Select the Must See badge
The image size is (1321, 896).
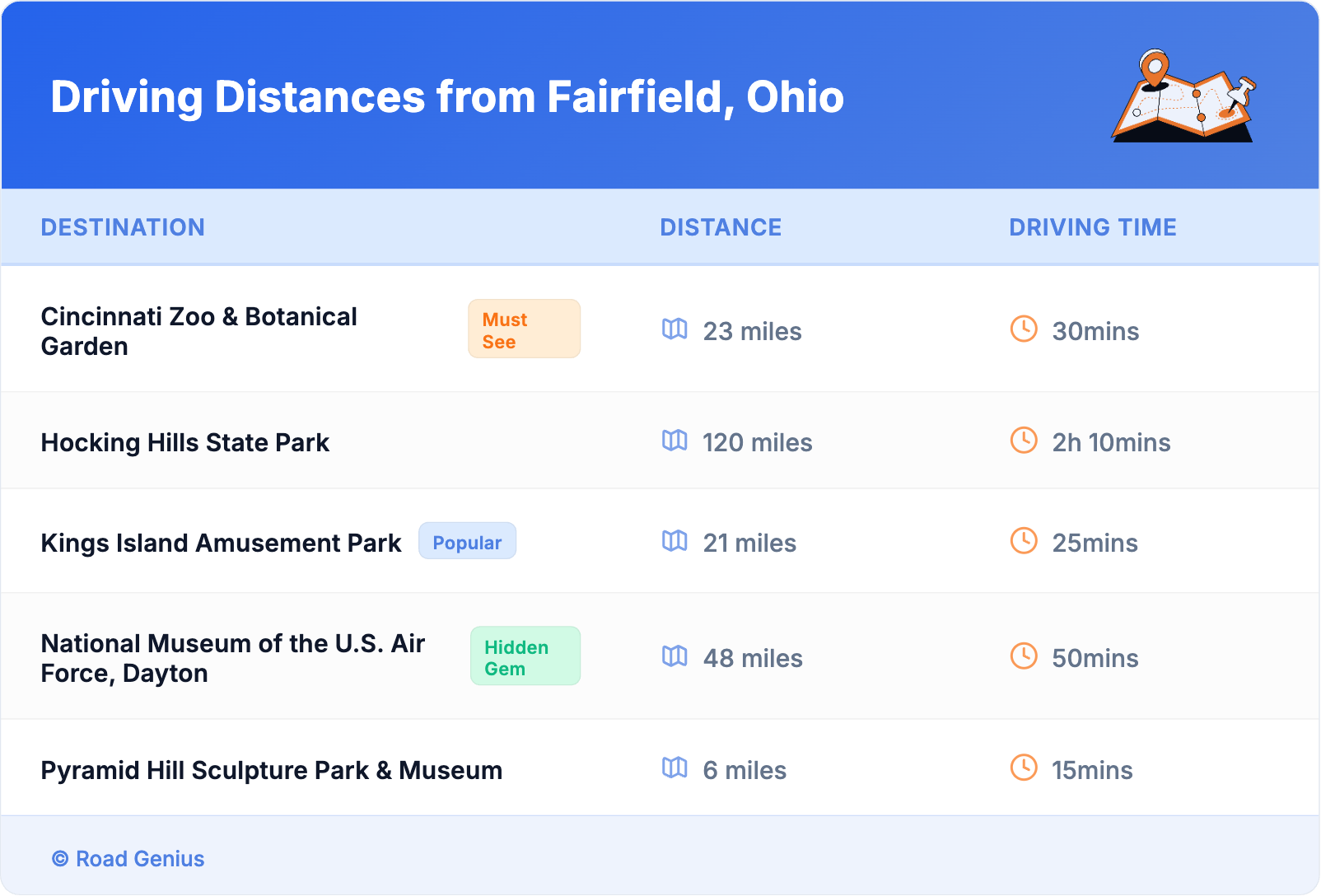[x=524, y=329]
